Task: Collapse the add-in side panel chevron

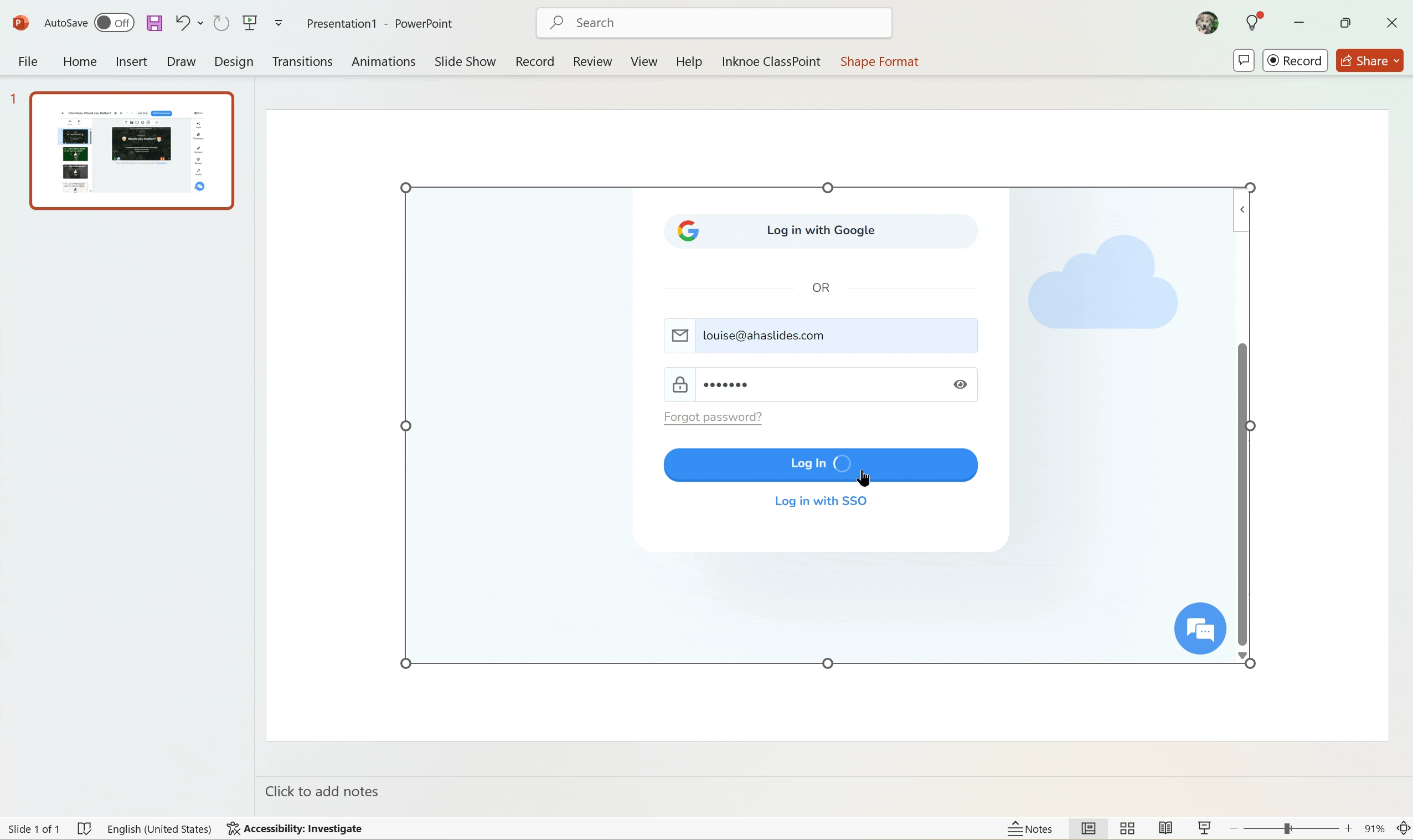Action: pos(1241,210)
